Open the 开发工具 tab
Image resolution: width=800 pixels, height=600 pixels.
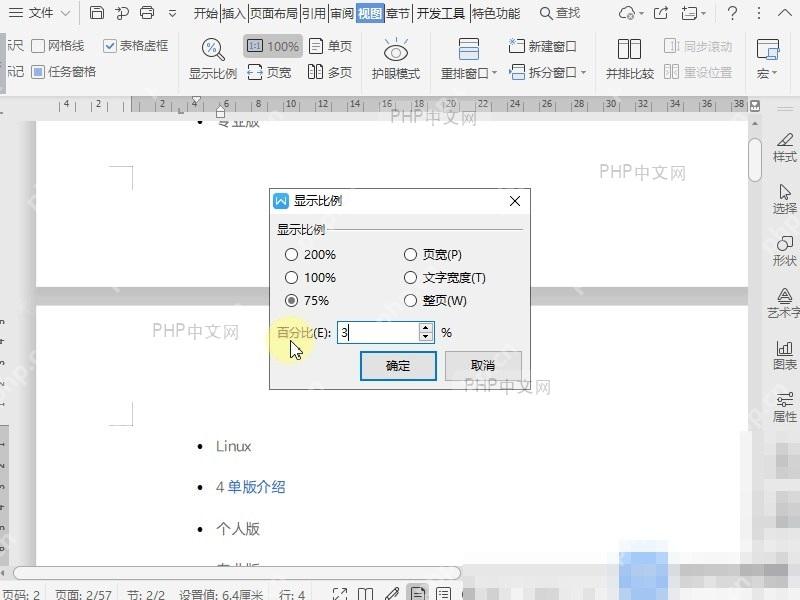pos(440,13)
